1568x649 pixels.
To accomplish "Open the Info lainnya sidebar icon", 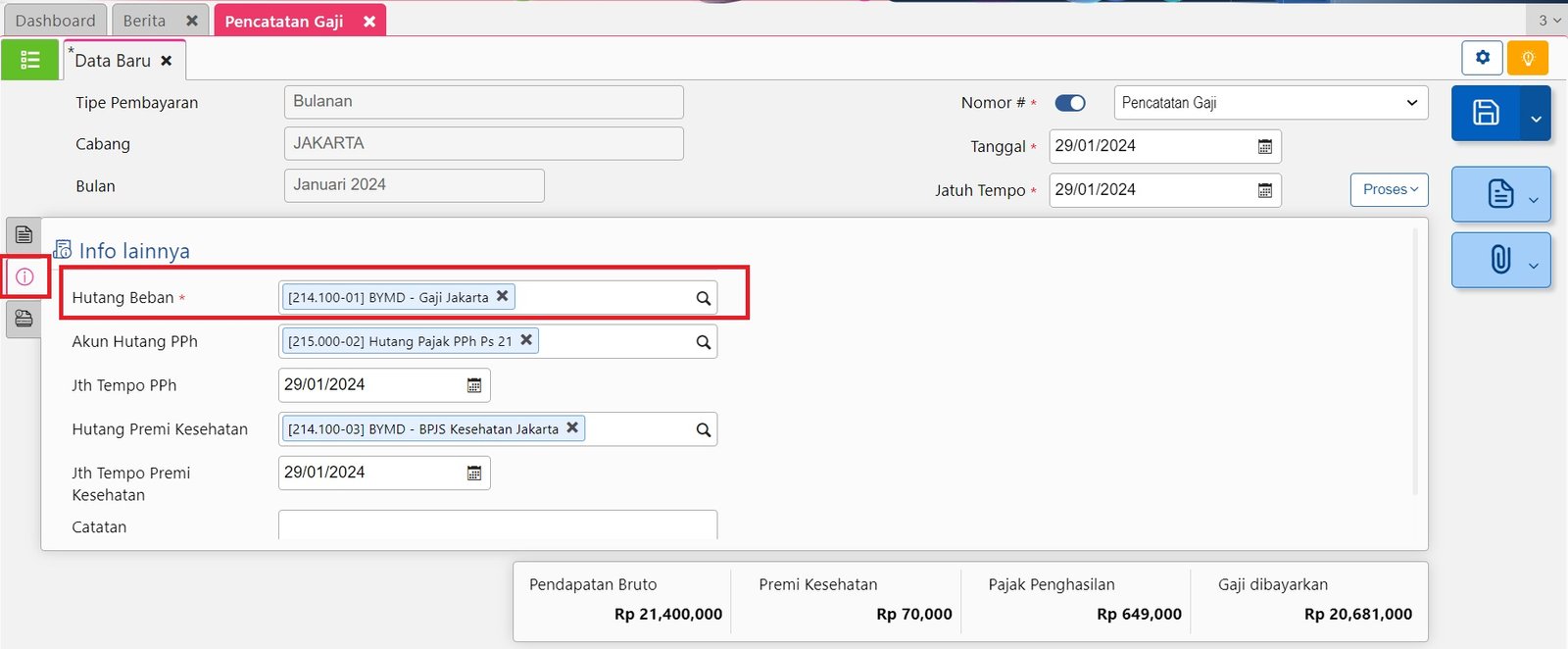I will coord(24,277).
